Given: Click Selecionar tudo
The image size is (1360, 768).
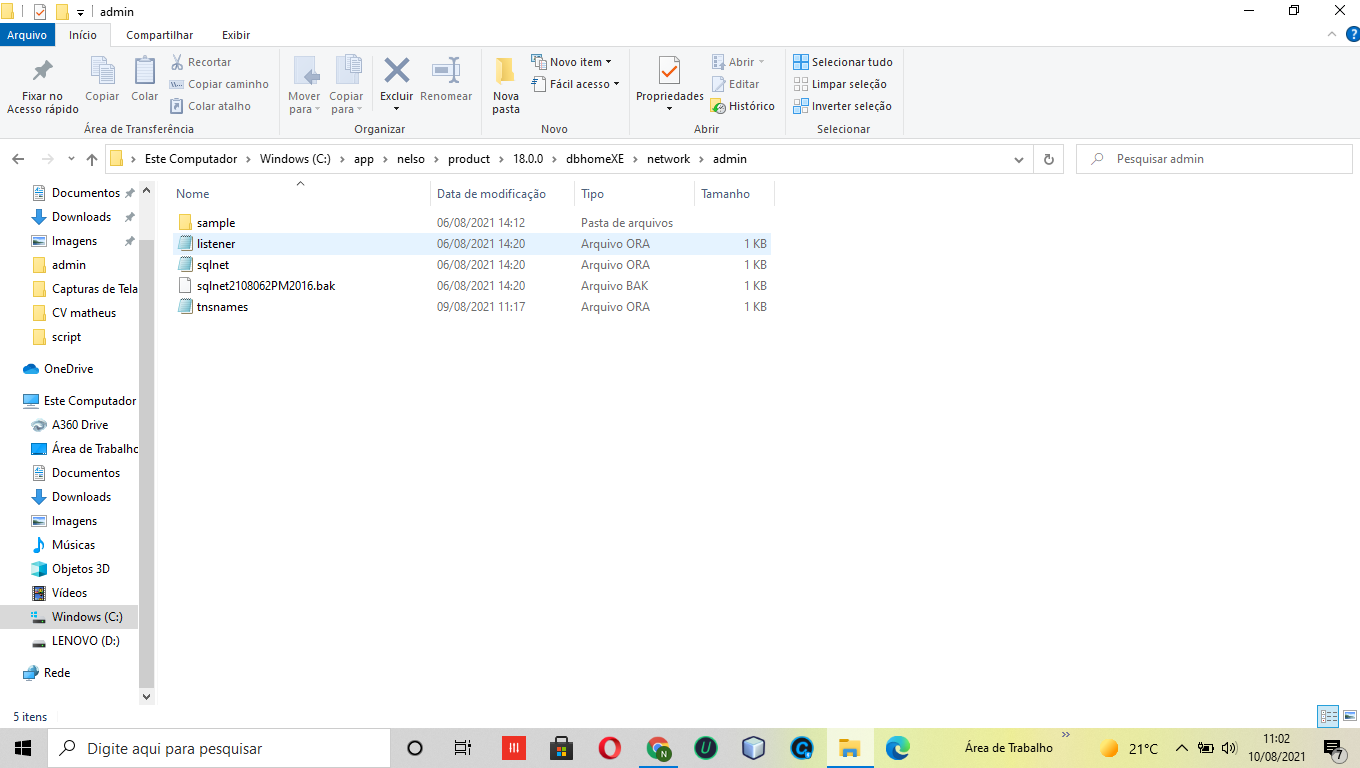Looking at the screenshot, I should 843,62.
